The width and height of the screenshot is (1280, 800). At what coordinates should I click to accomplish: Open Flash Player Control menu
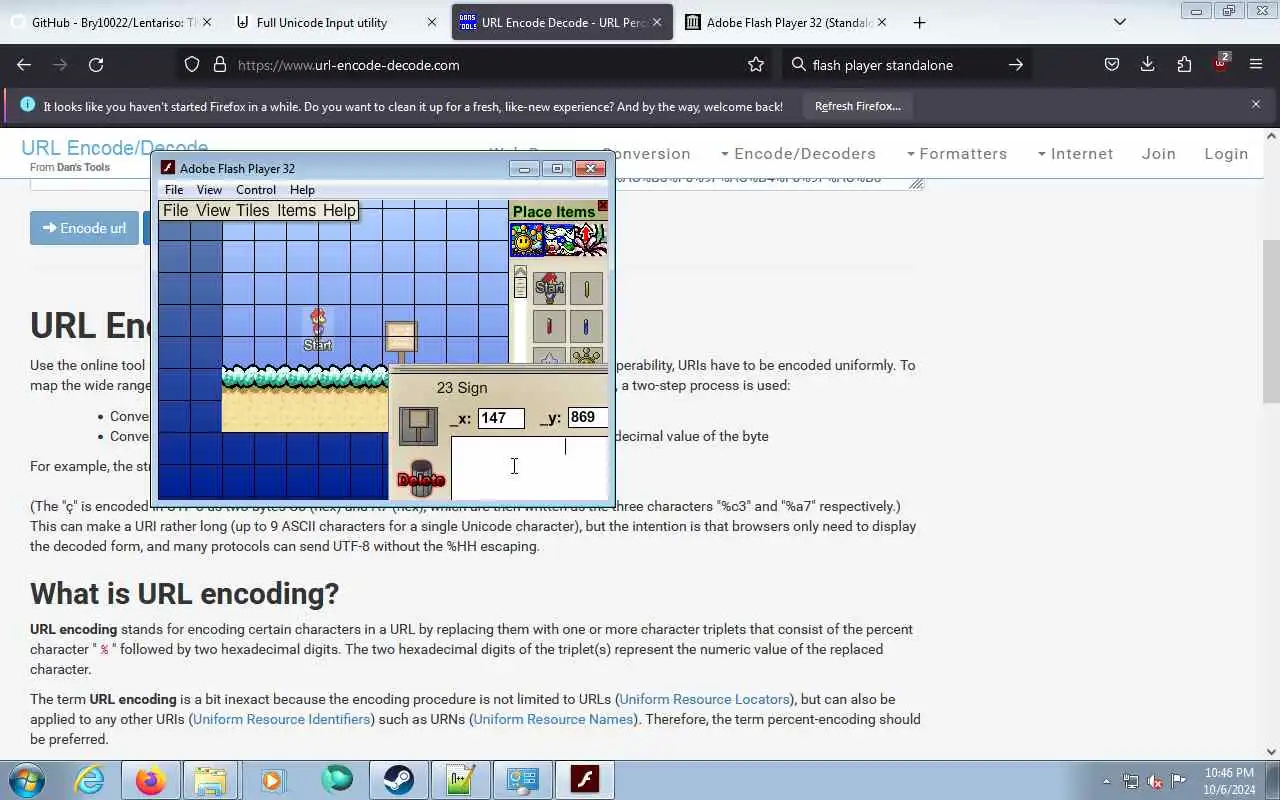click(256, 190)
